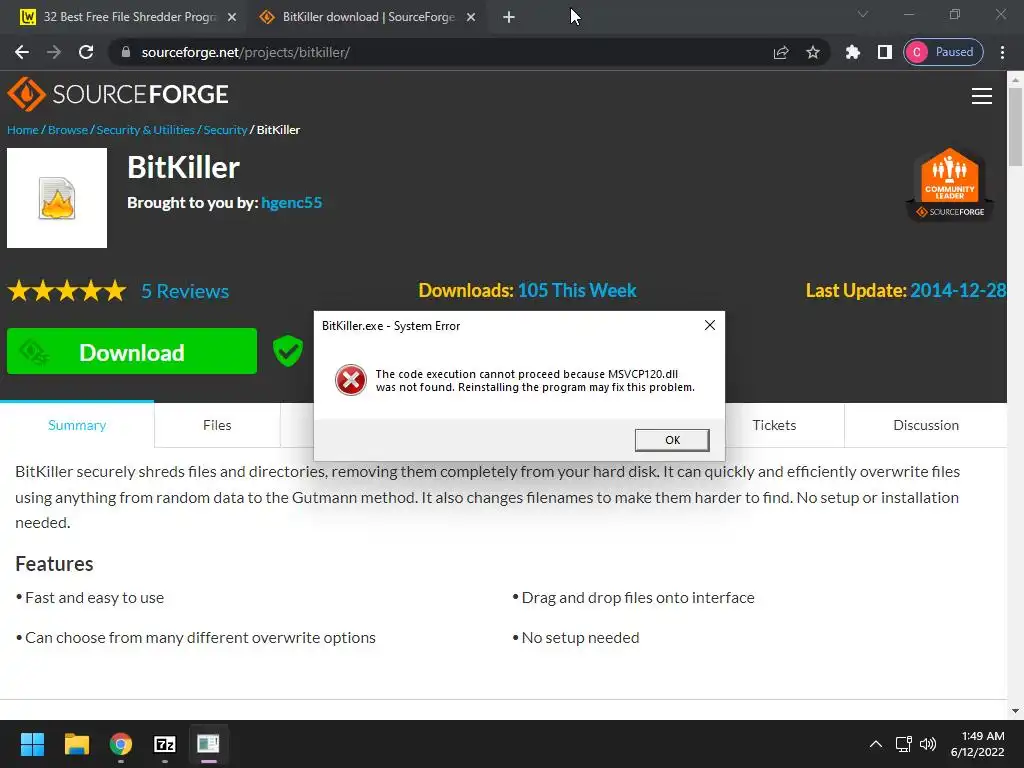Click the 105 This Week downloads link
Viewport: 1024px width, 768px height.
[577, 291]
